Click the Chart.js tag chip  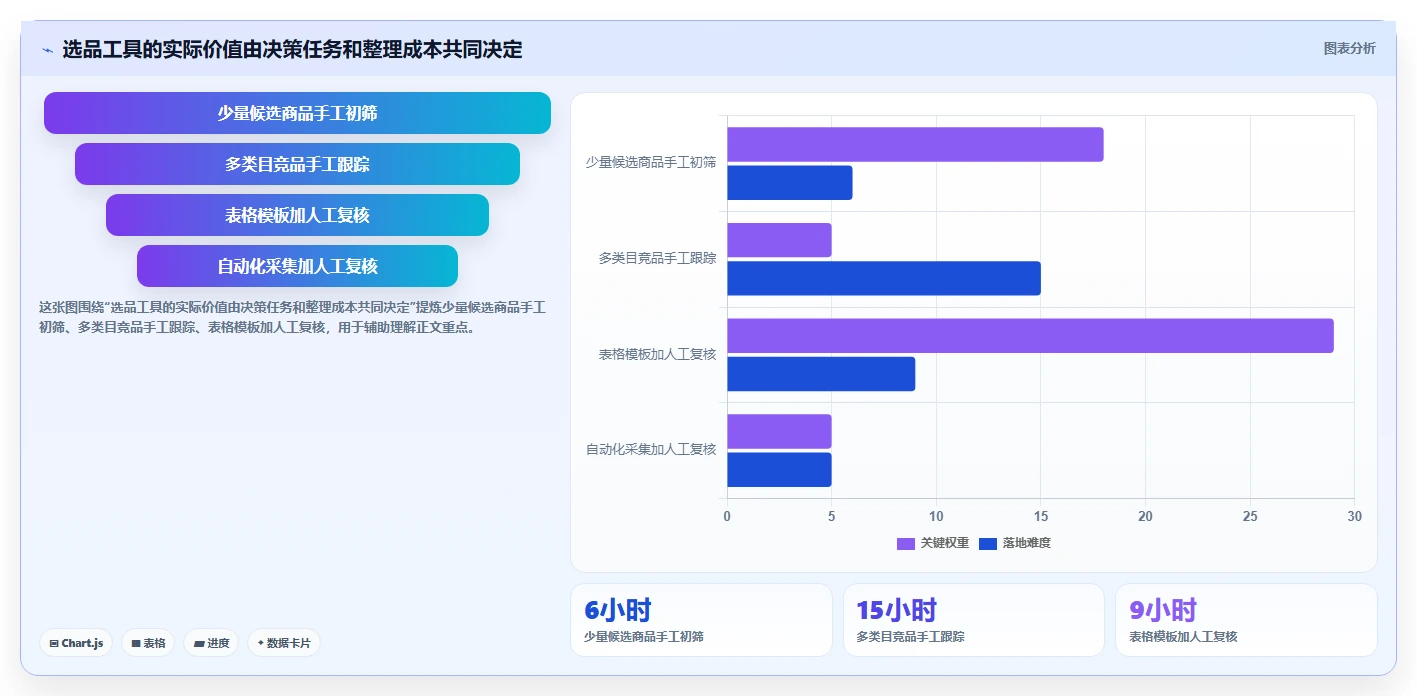point(76,643)
